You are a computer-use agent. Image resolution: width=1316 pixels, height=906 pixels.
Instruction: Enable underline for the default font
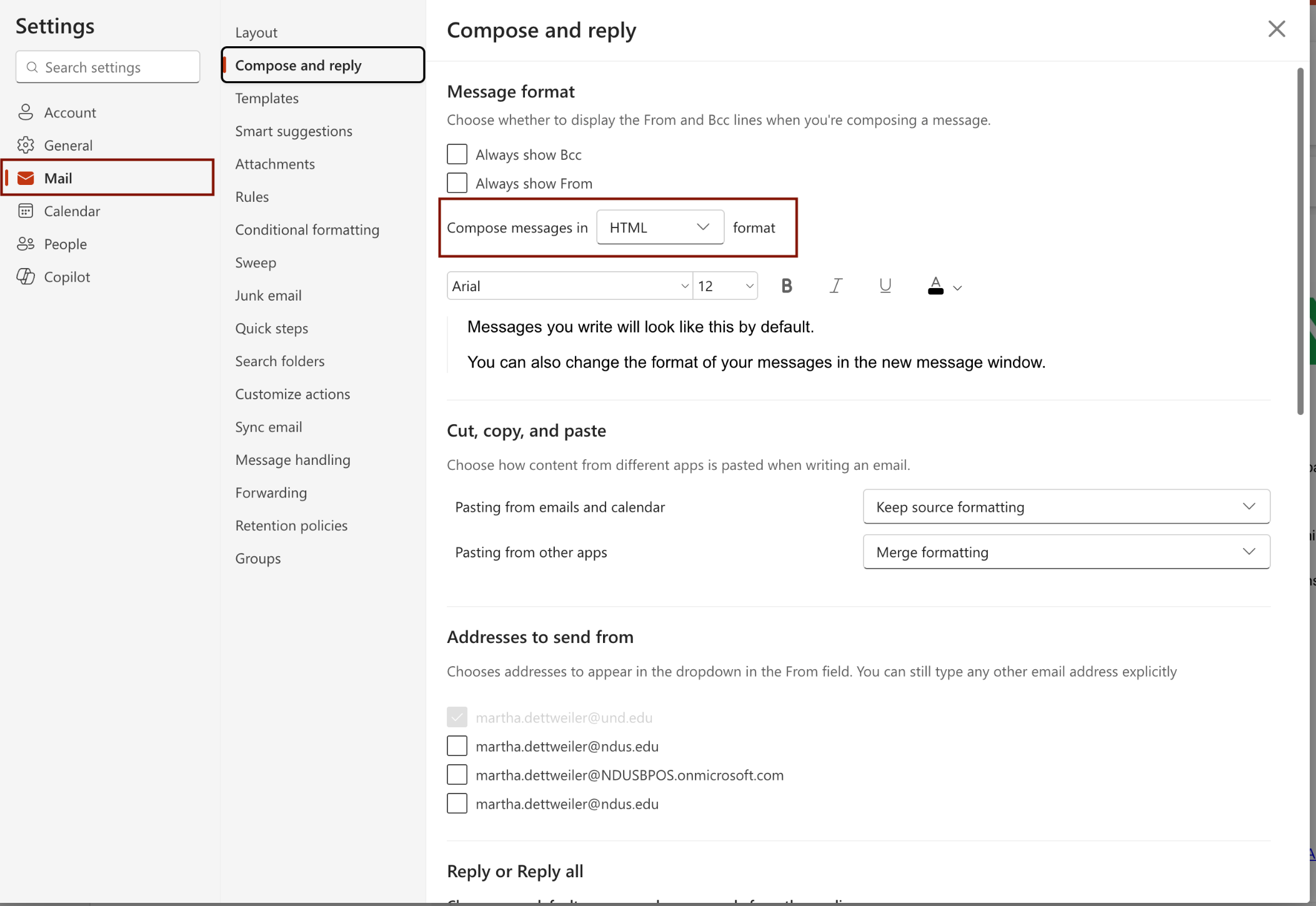point(885,286)
